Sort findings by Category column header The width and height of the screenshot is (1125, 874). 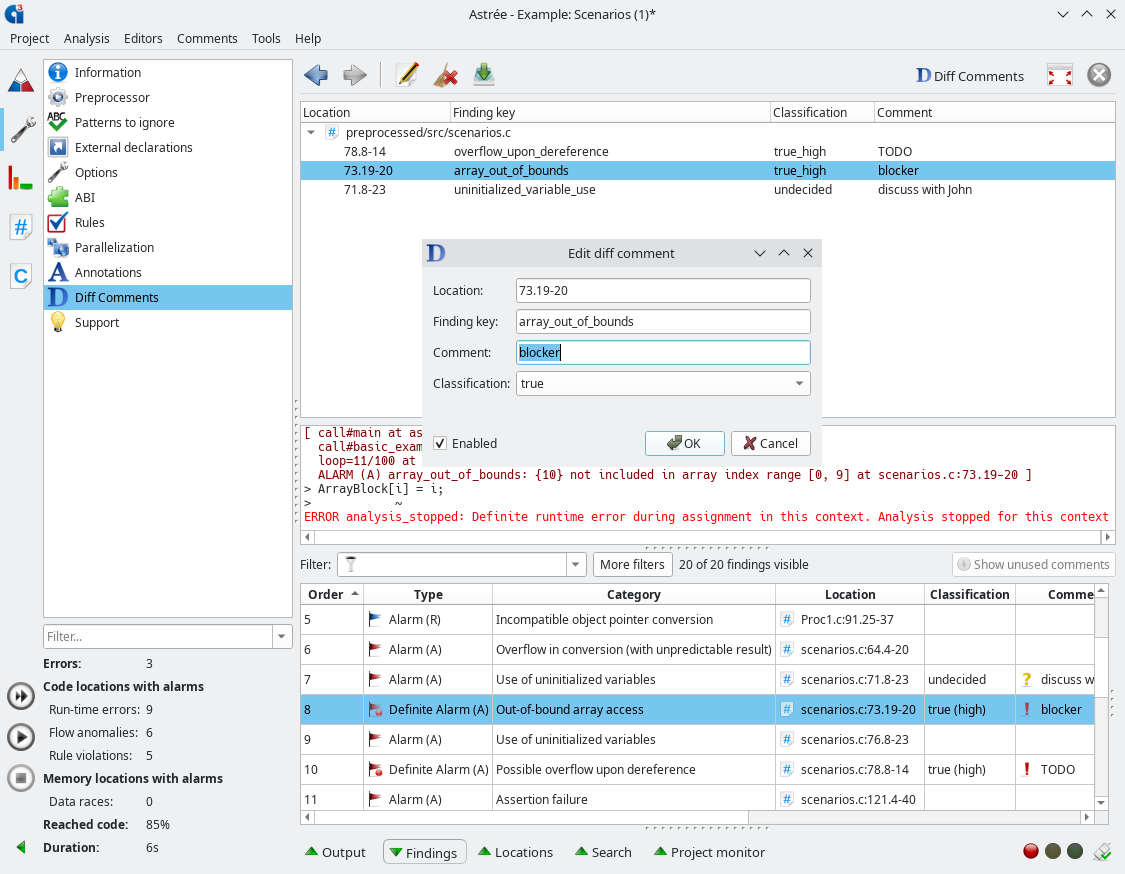coord(634,594)
